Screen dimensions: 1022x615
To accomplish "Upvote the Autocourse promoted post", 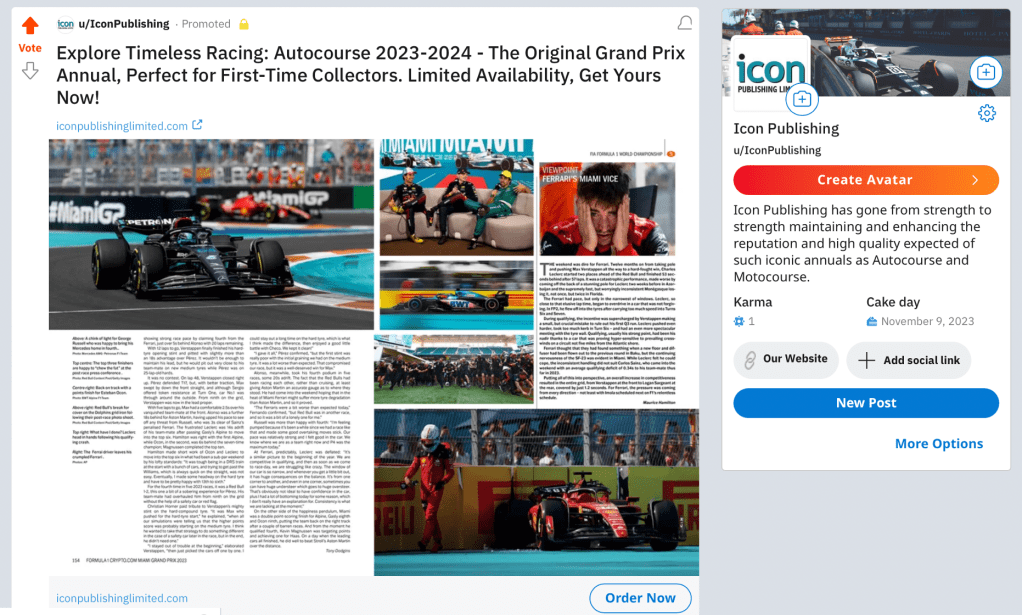I will [30, 25].
